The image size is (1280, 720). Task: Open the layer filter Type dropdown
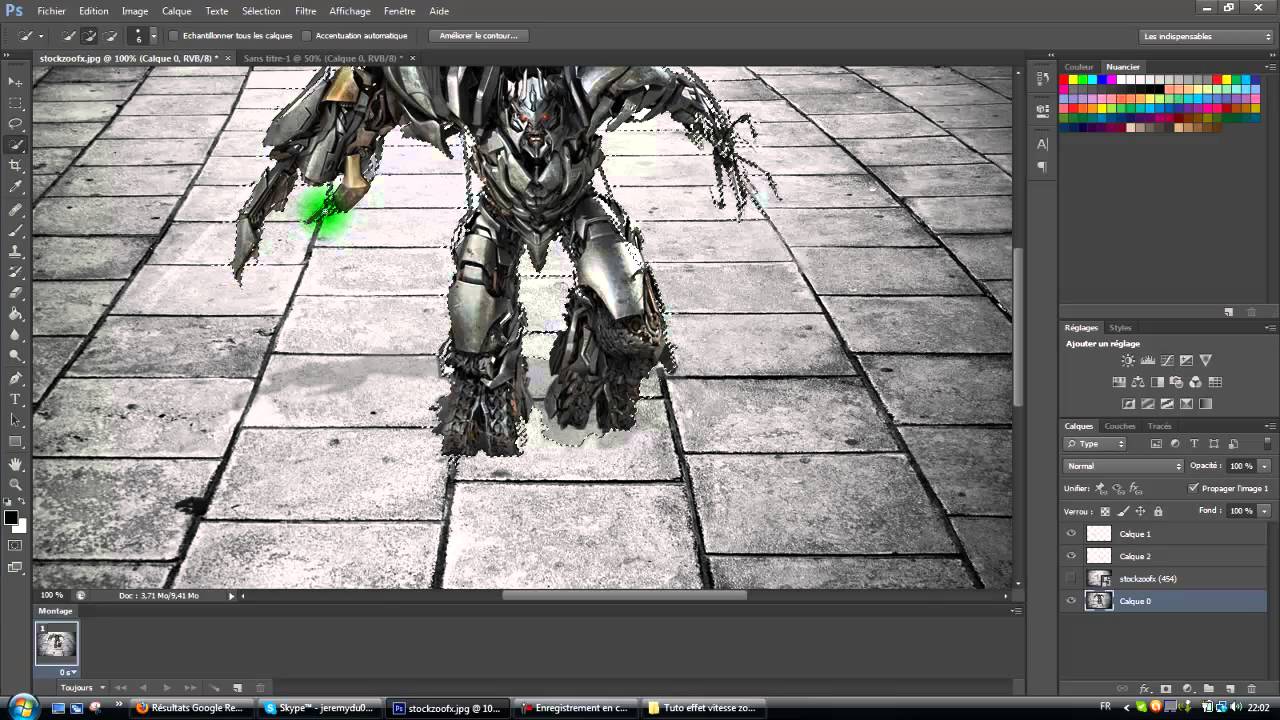[x=1095, y=444]
